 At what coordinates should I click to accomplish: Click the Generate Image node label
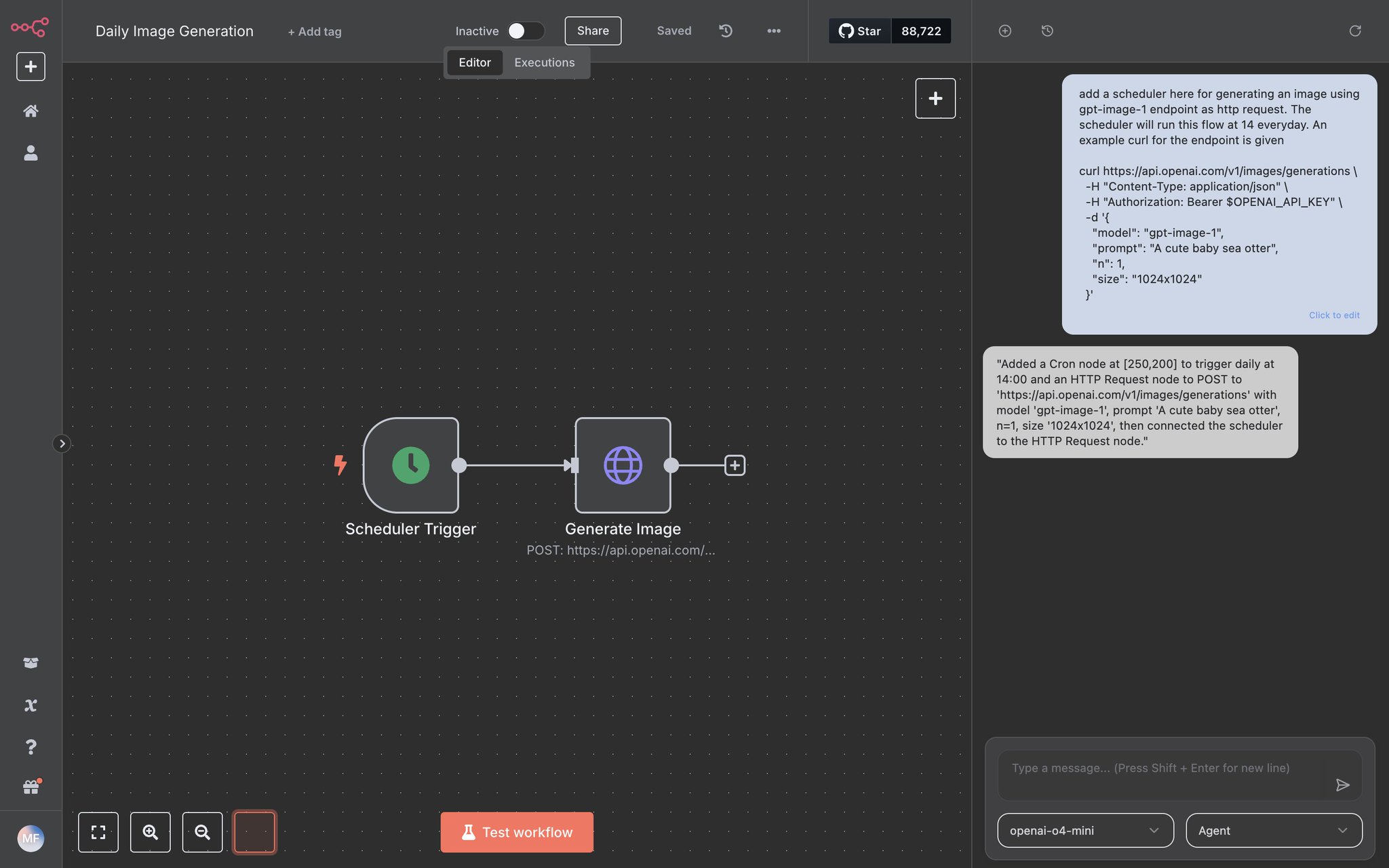tap(623, 529)
